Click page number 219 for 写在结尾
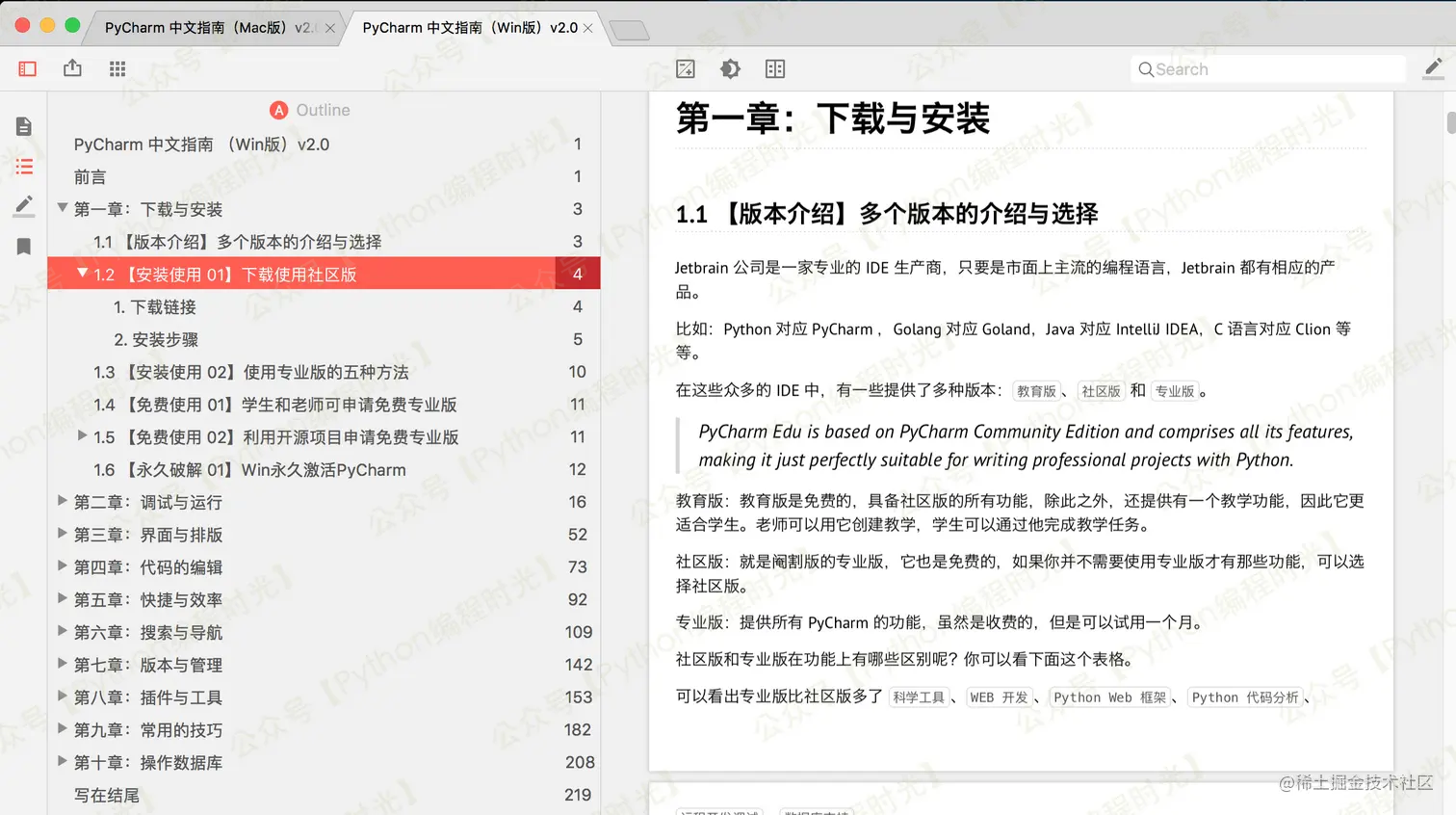The width and height of the screenshot is (1456, 815). click(578, 795)
